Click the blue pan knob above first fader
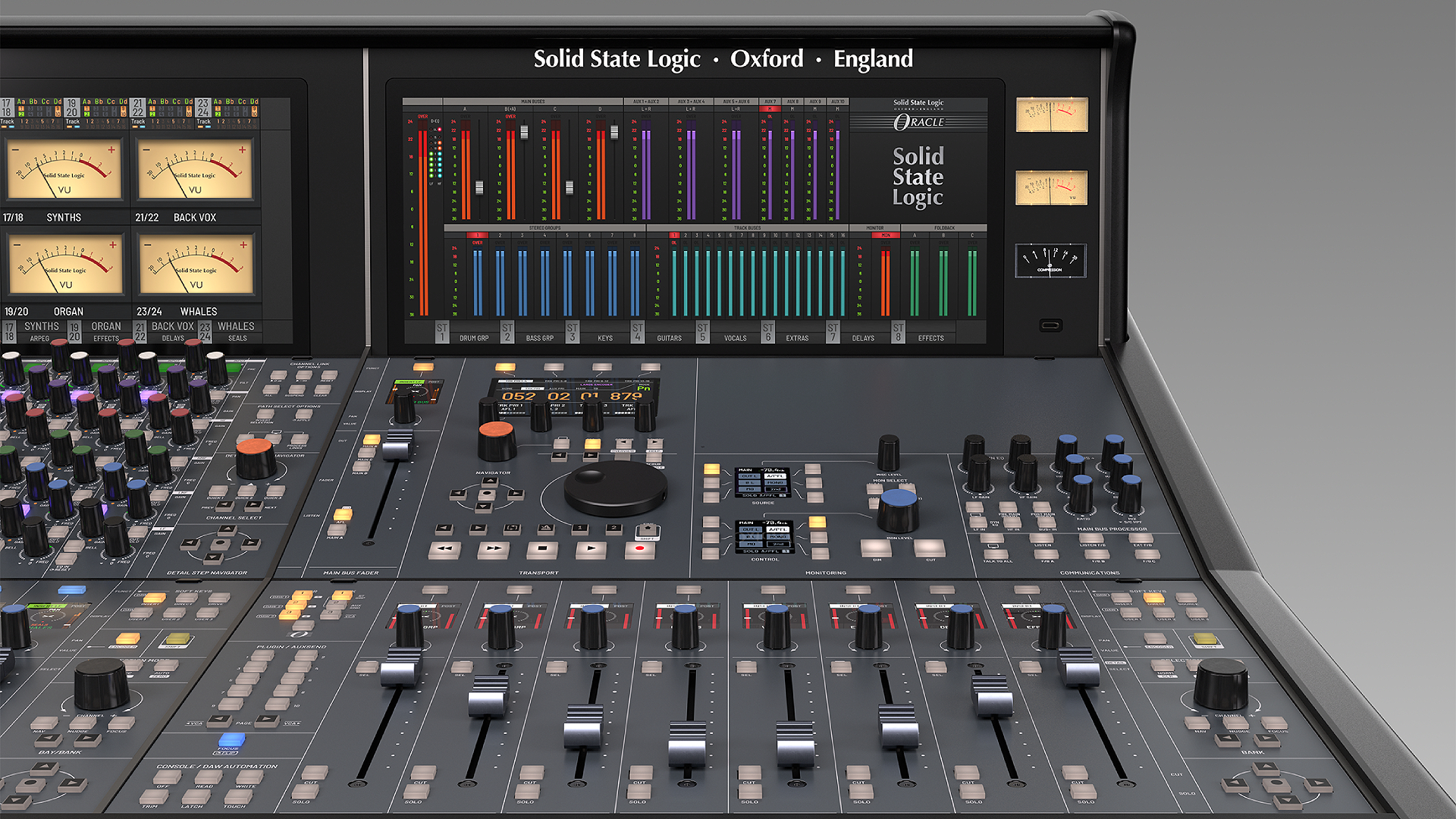The height and width of the screenshot is (819, 1456). [409, 626]
